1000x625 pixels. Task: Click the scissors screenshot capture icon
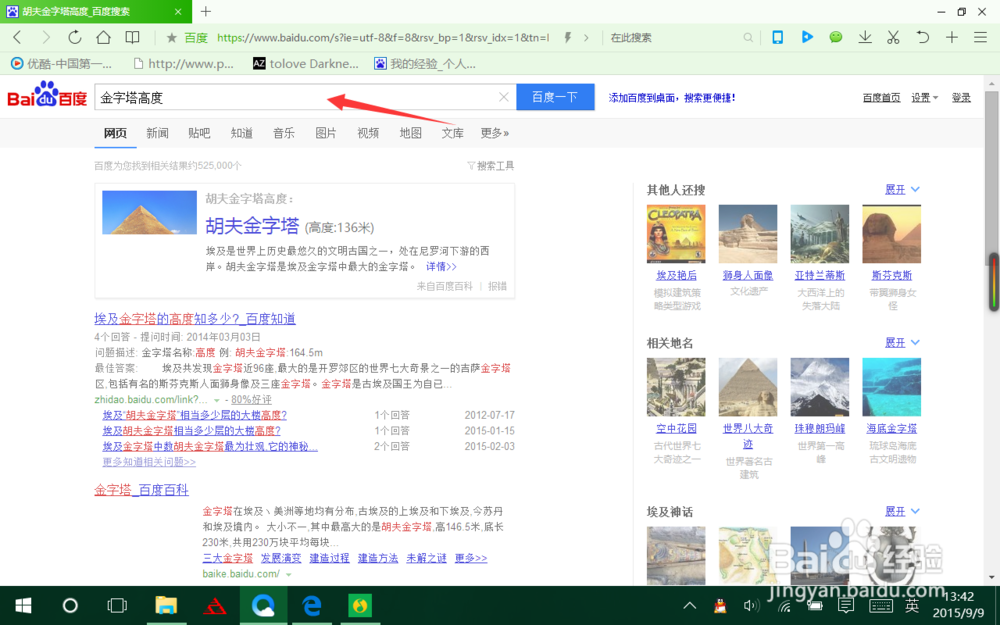tap(893, 37)
